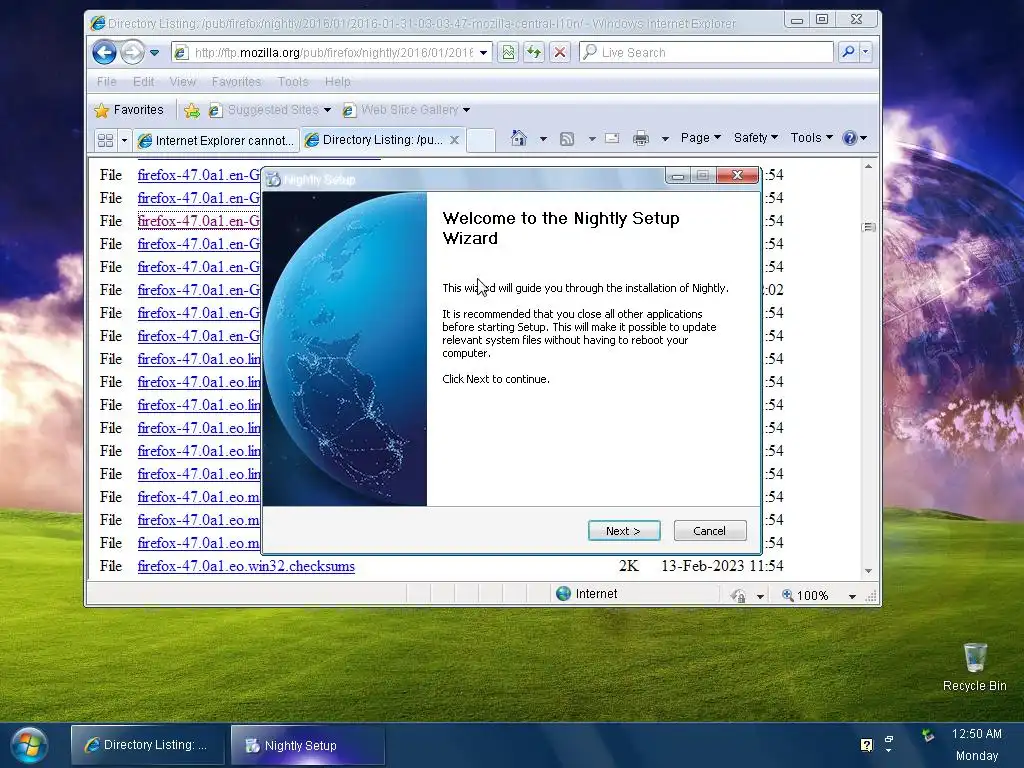Click Next in Nightly Setup wizard
This screenshot has height=768, width=1024.
coord(624,531)
